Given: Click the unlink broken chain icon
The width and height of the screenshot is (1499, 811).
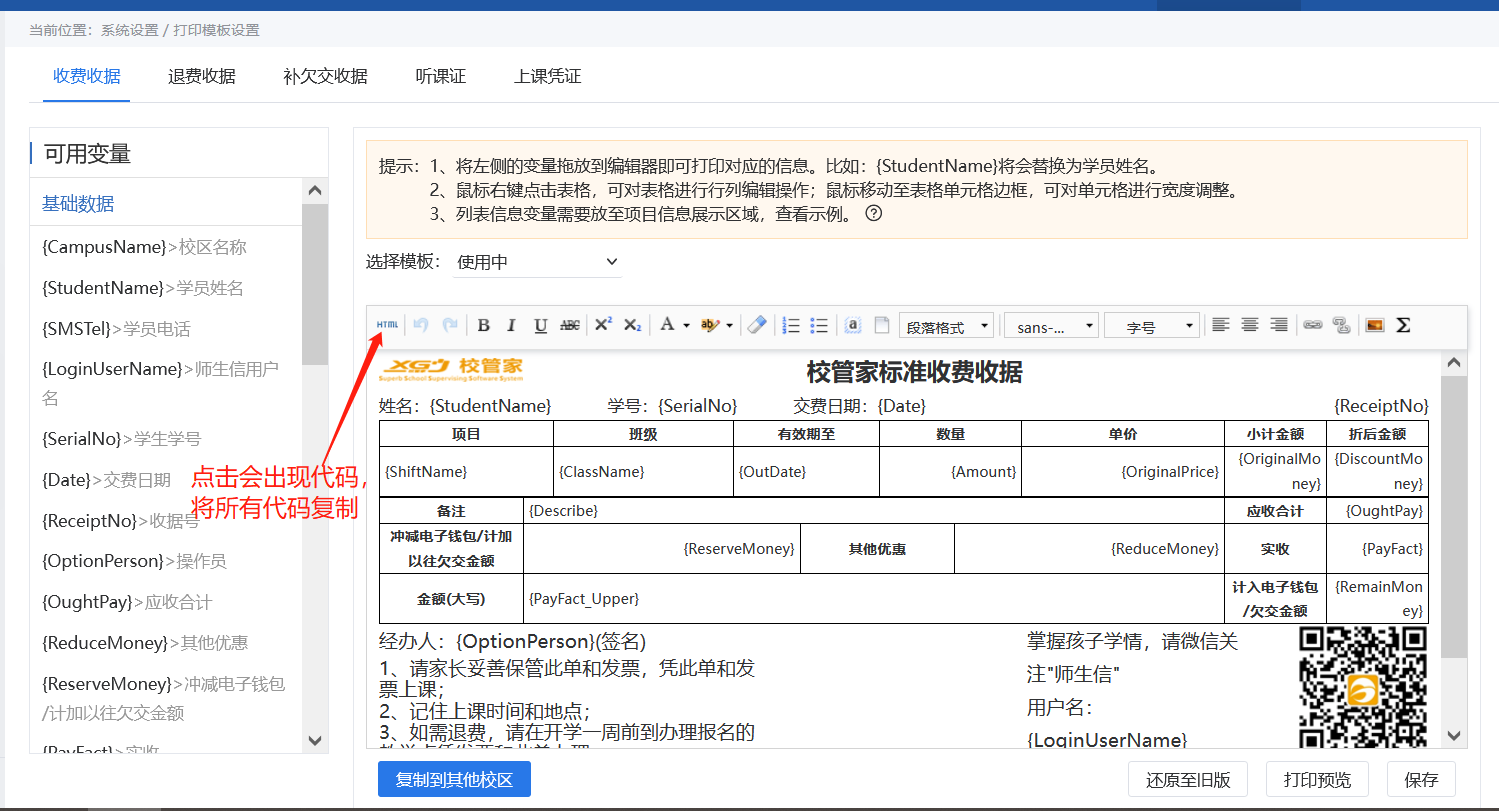Looking at the screenshot, I should [x=1341, y=325].
